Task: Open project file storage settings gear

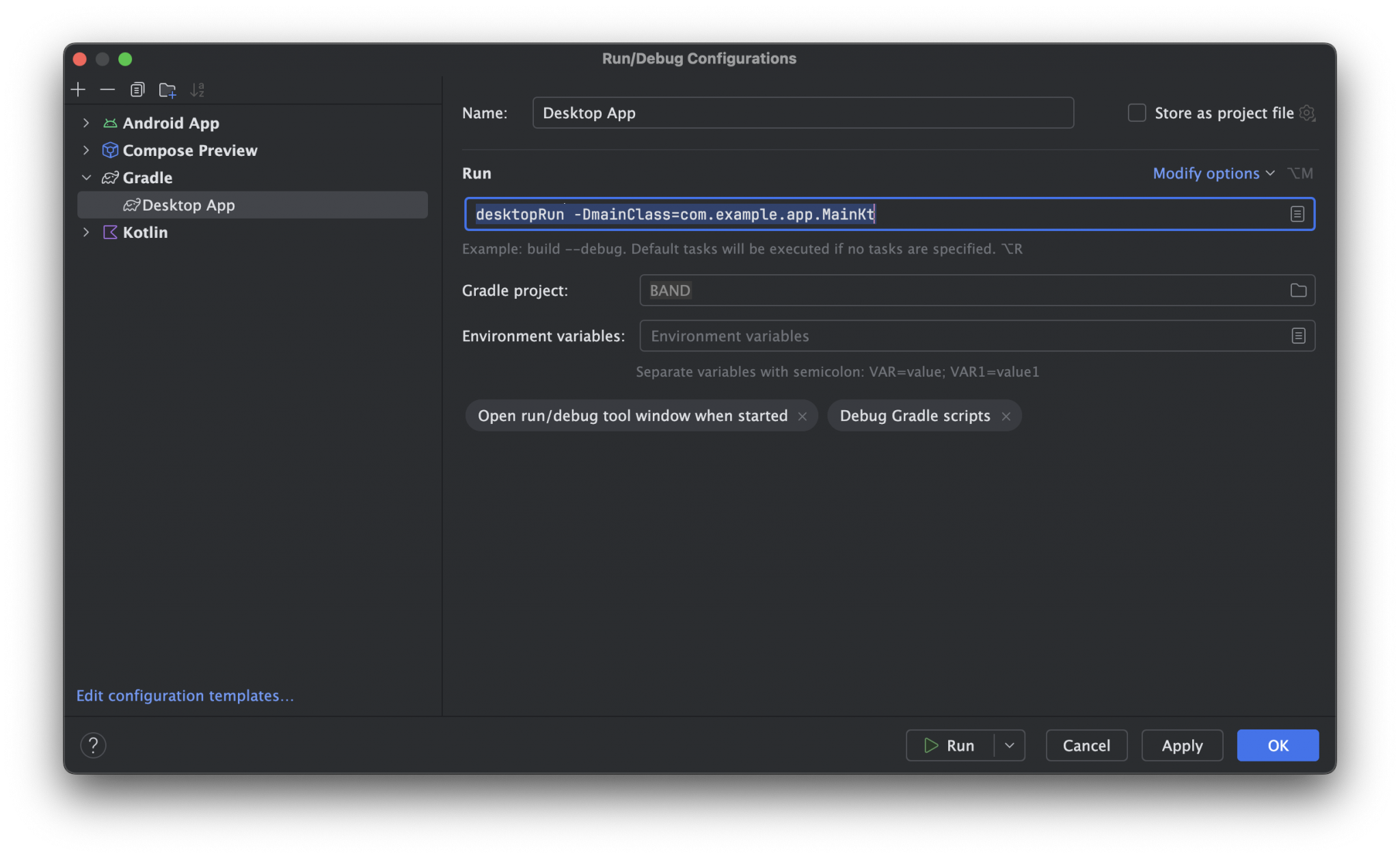Action: pos(1307,113)
